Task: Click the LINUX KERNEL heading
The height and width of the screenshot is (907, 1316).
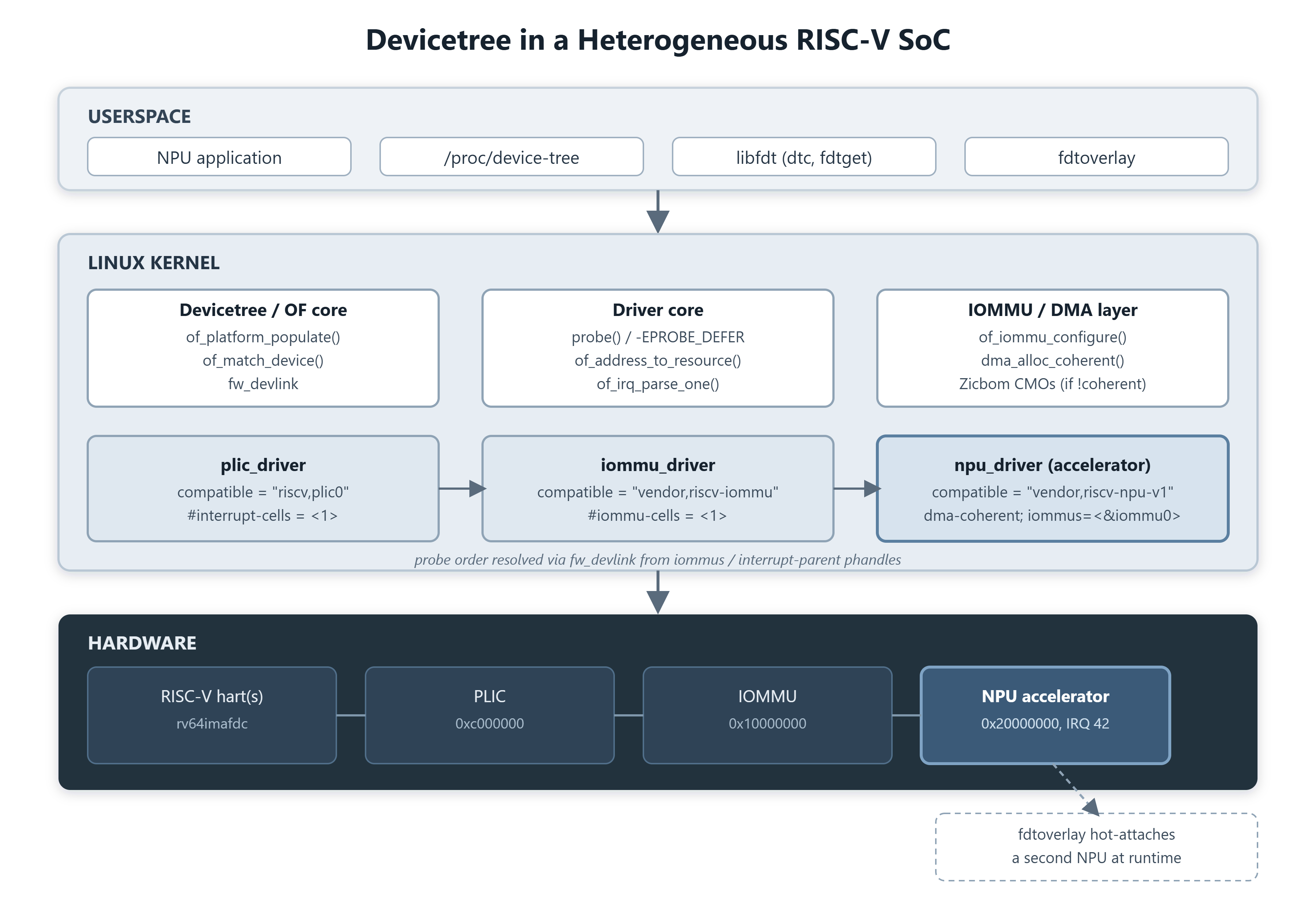Action: [x=154, y=263]
